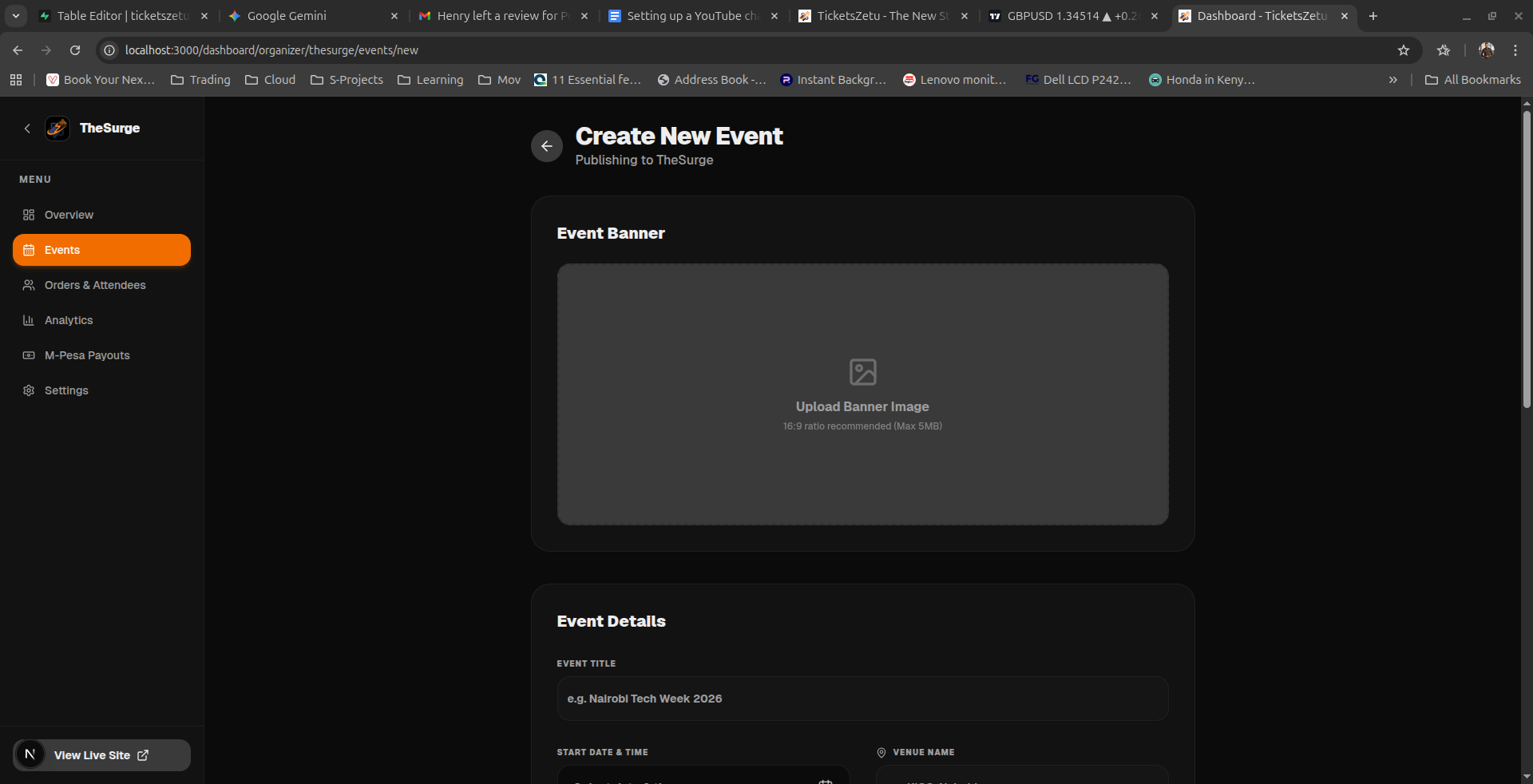The image size is (1533, 784).
Task: Bookmark this page with the star icon
Action: coord(1403,50)
